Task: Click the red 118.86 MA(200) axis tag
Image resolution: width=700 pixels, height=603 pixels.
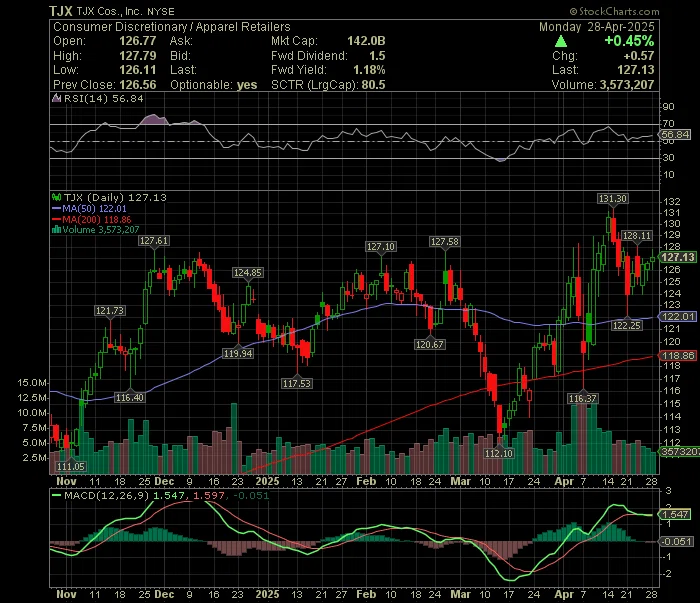Action: point(677,356)
